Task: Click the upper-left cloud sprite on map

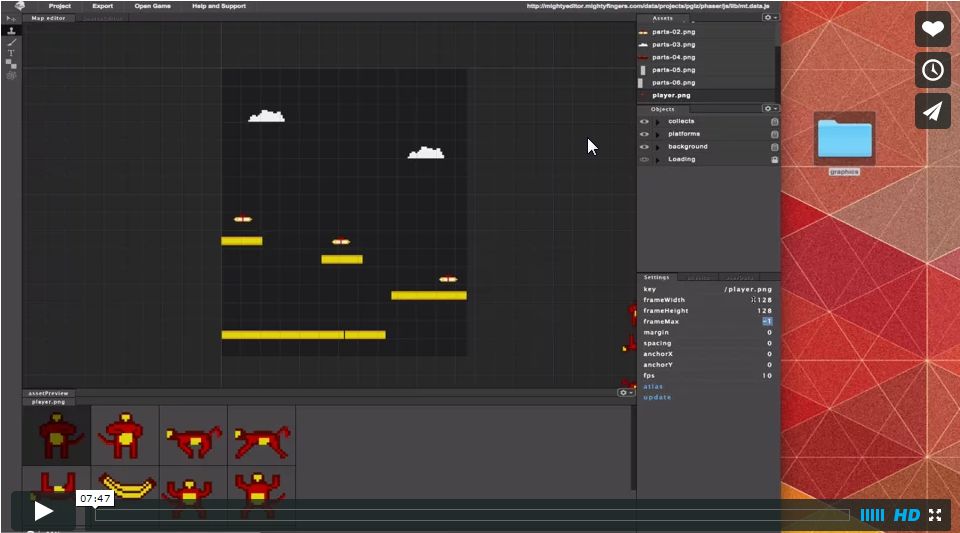Action: (266, 116)
